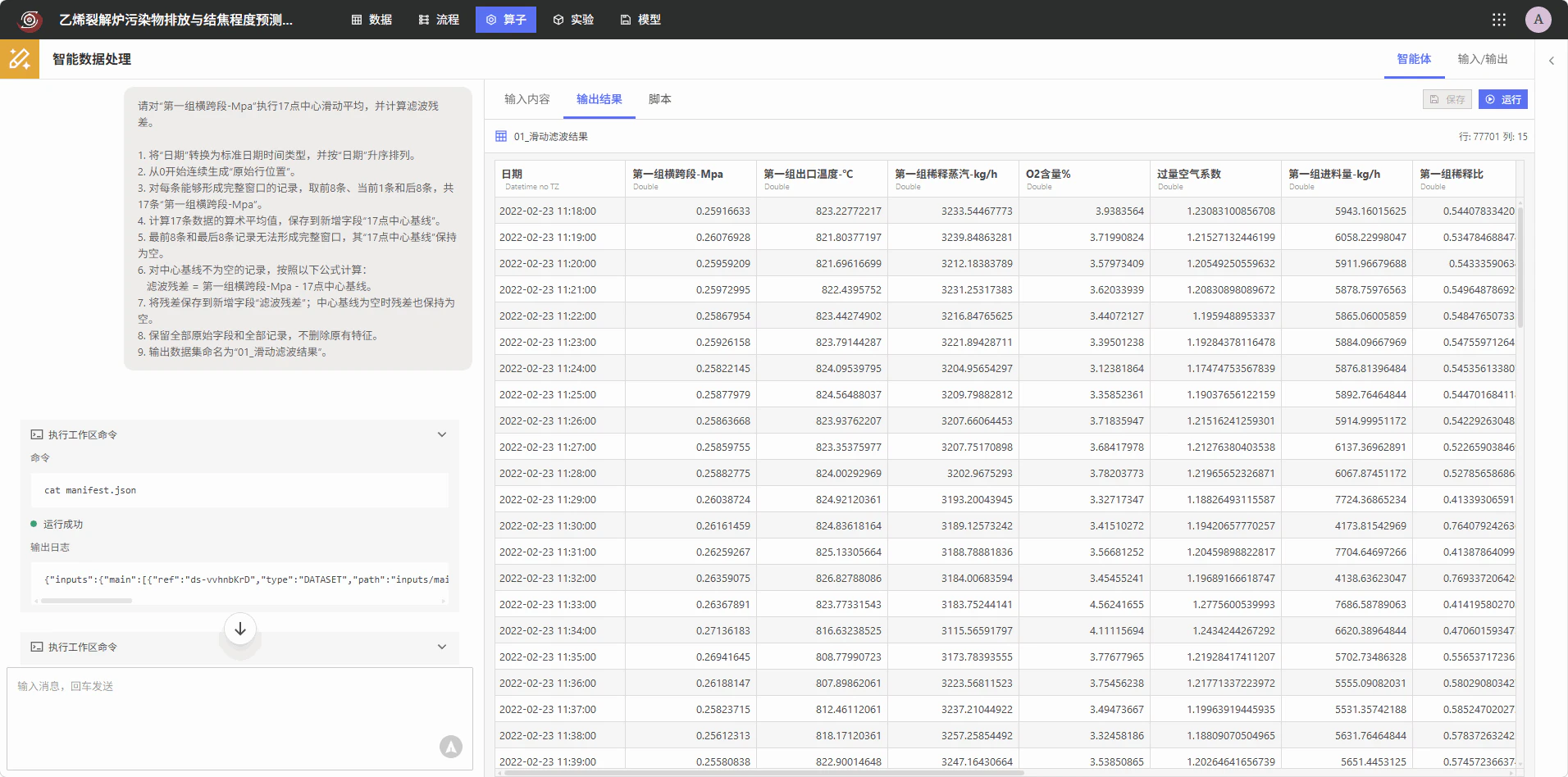1568x777 pixels.
Task: Click the magic wand smart processing icon
Action: tap(20, 59)
